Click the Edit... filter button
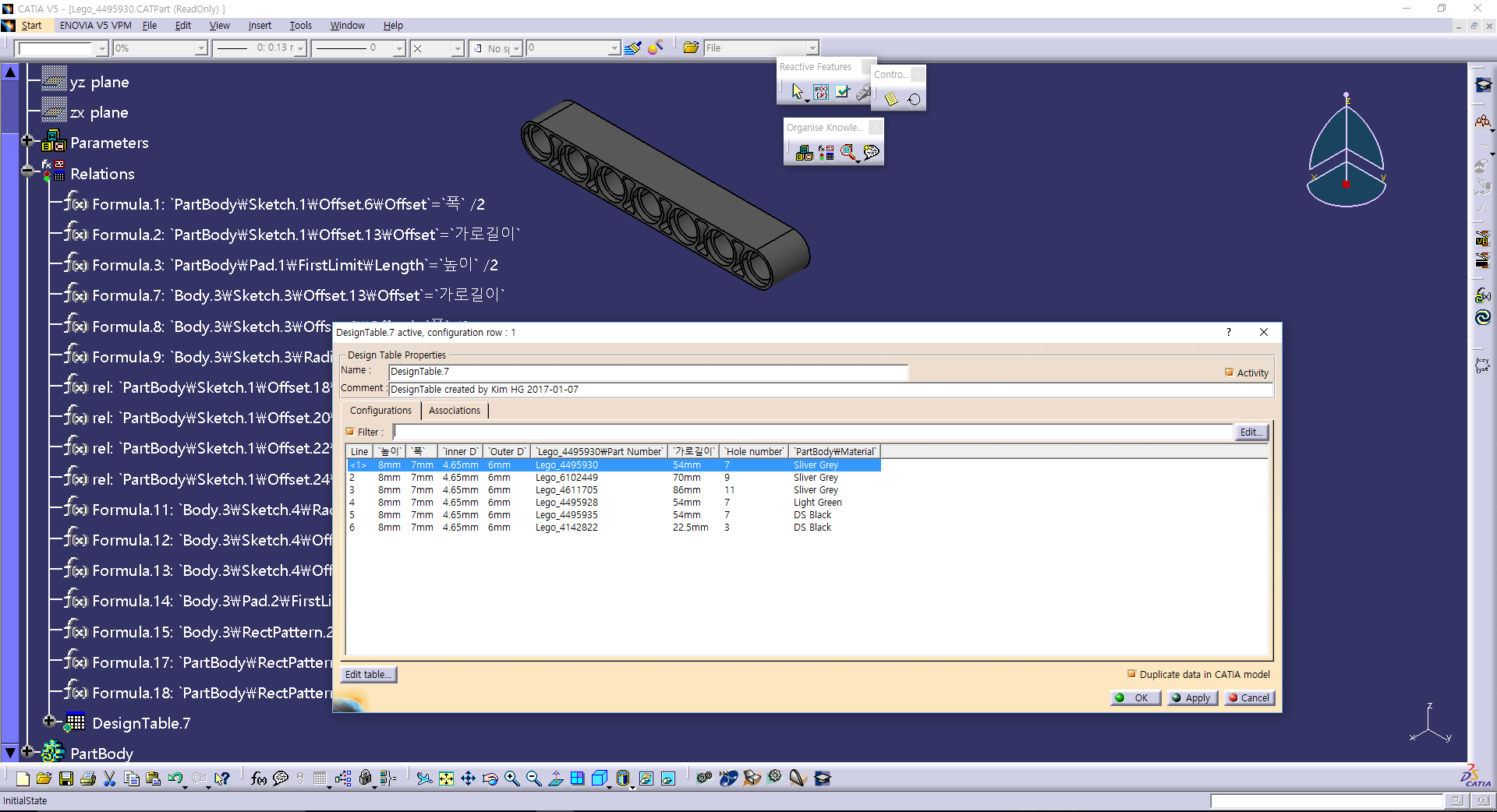The image size is (1497, 812). [x=1251, y=432]
